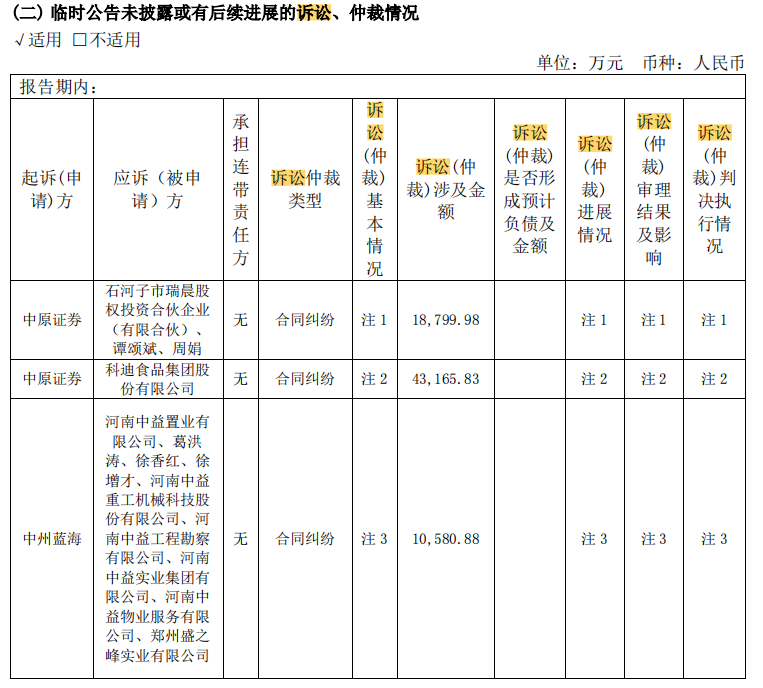Select 中原证券 in the 科迪食品 row
Image resolution: width=763 pixels, height=688 pixels.
click(52, 379)
